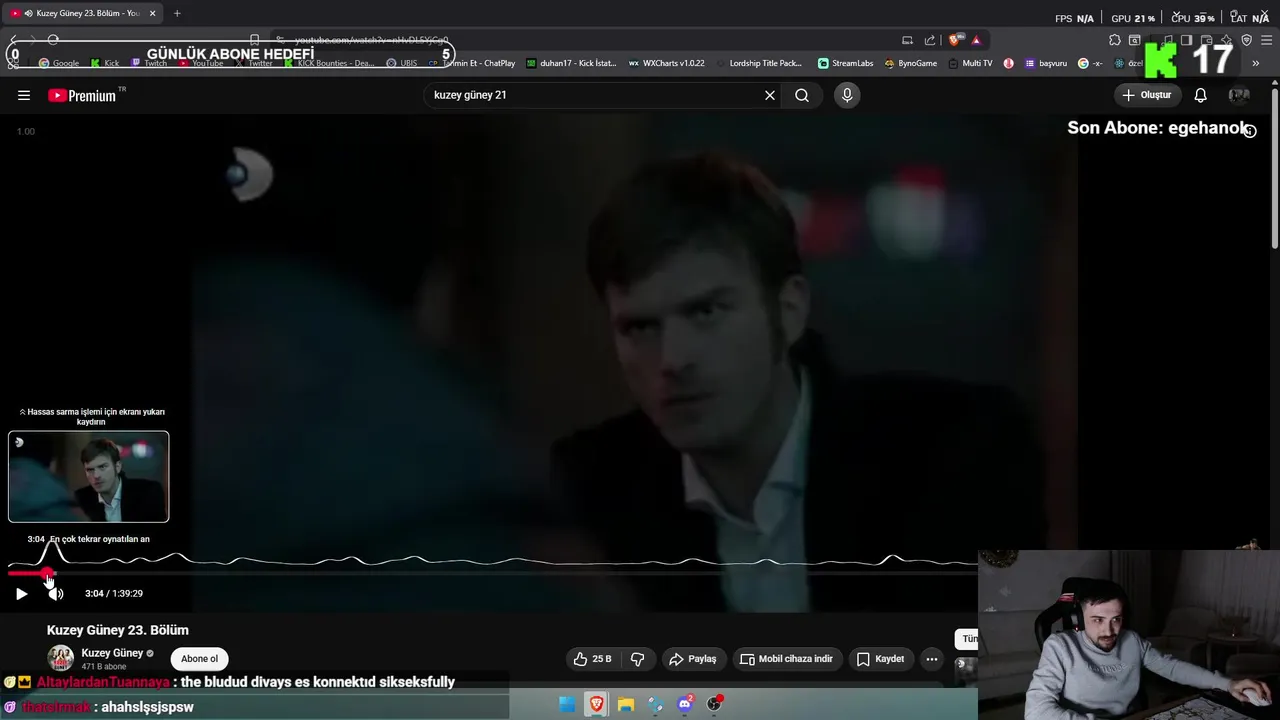Open the account avatar menu

[x=1239, y=95]
